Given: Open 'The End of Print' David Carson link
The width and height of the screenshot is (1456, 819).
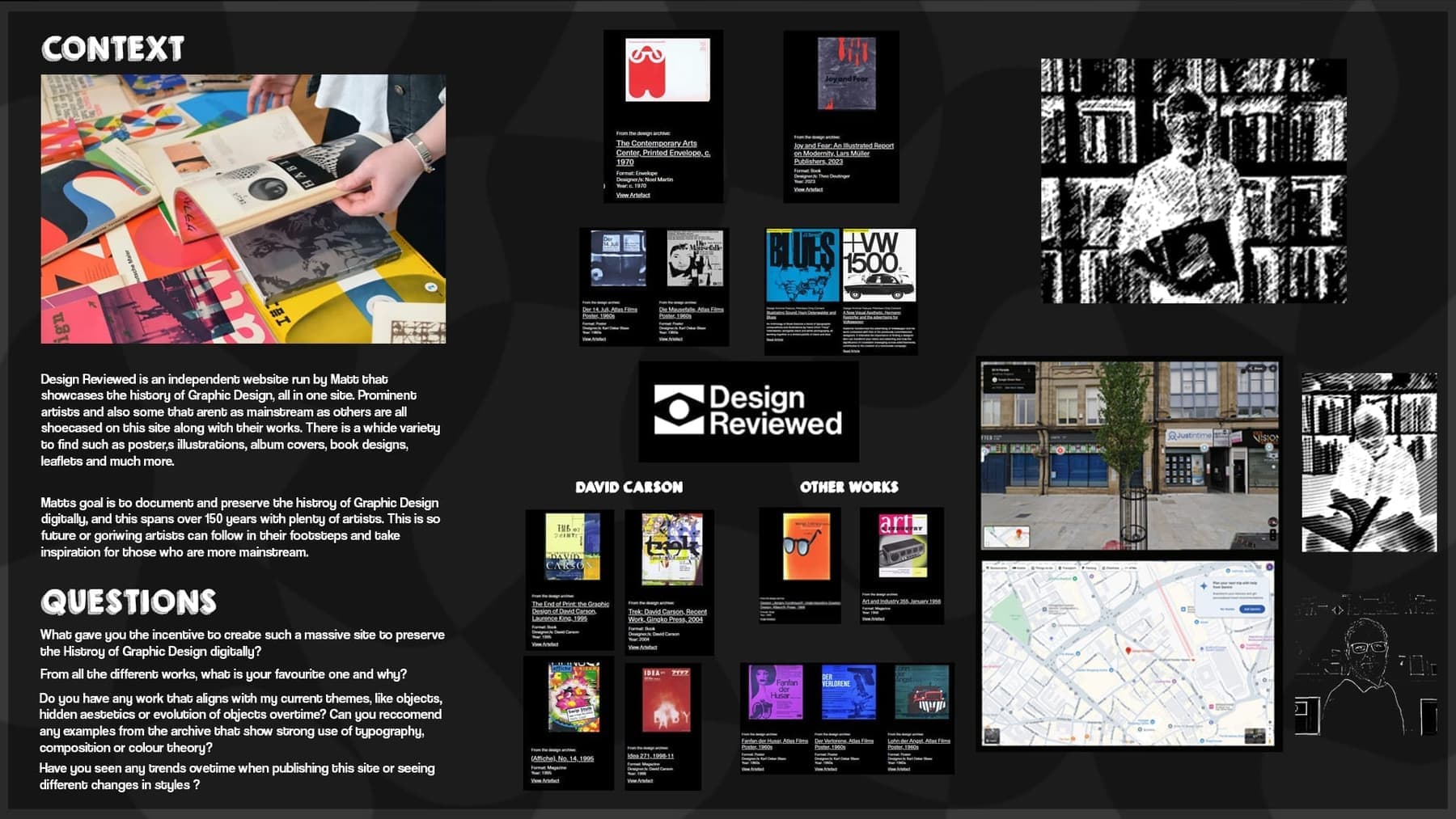Looking at the screenshot, I should (x=570, y=611).
